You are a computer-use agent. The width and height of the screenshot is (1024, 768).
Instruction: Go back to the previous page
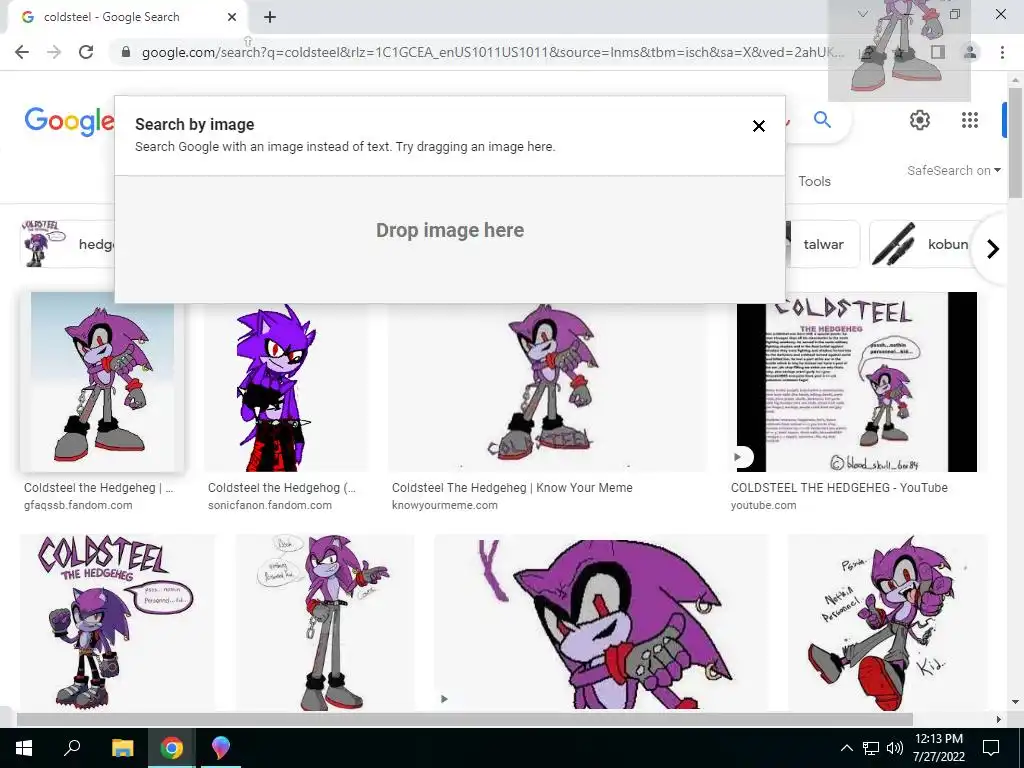[x=22, y=52]
